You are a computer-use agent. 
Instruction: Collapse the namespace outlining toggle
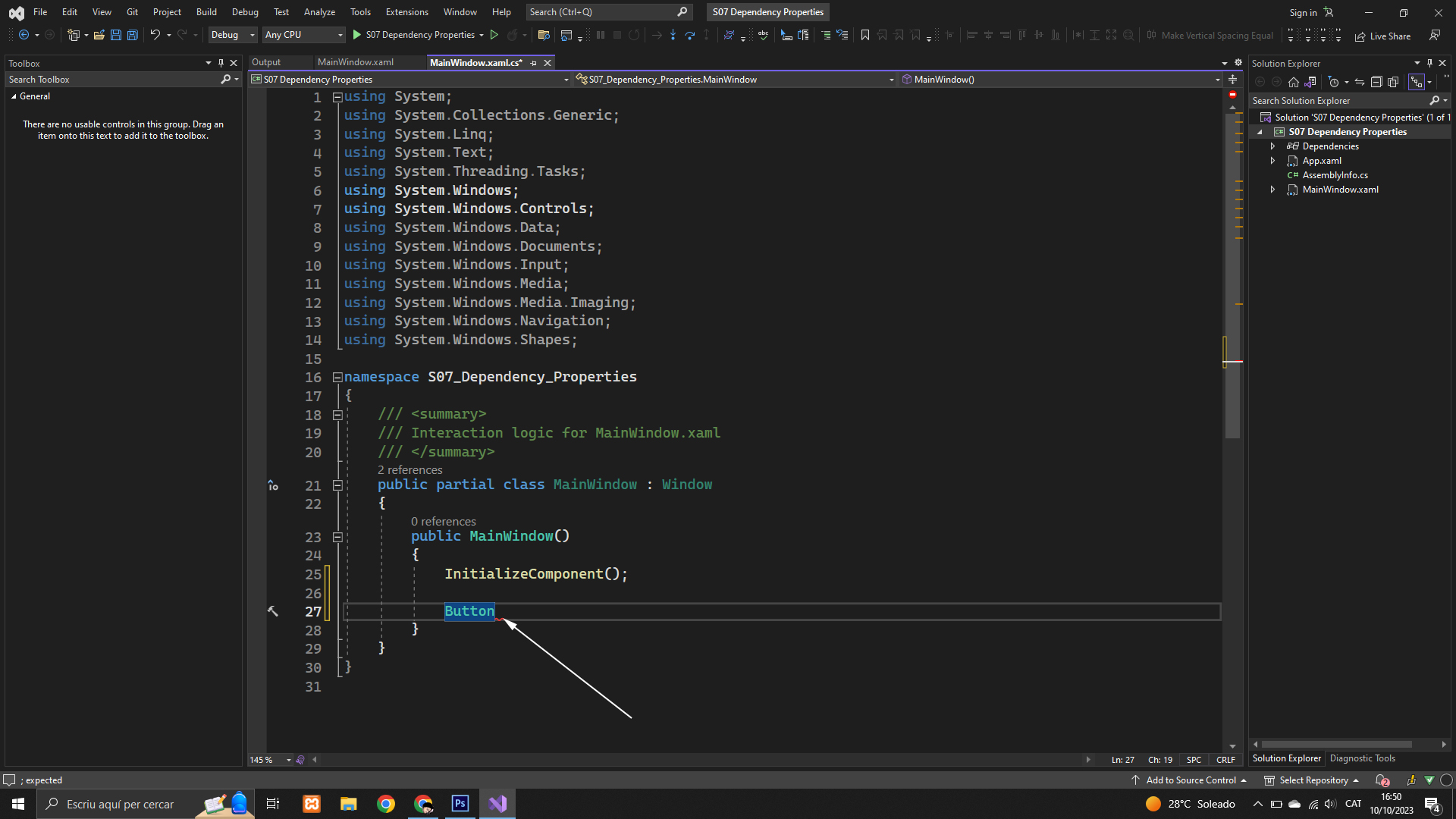point(337,378)
